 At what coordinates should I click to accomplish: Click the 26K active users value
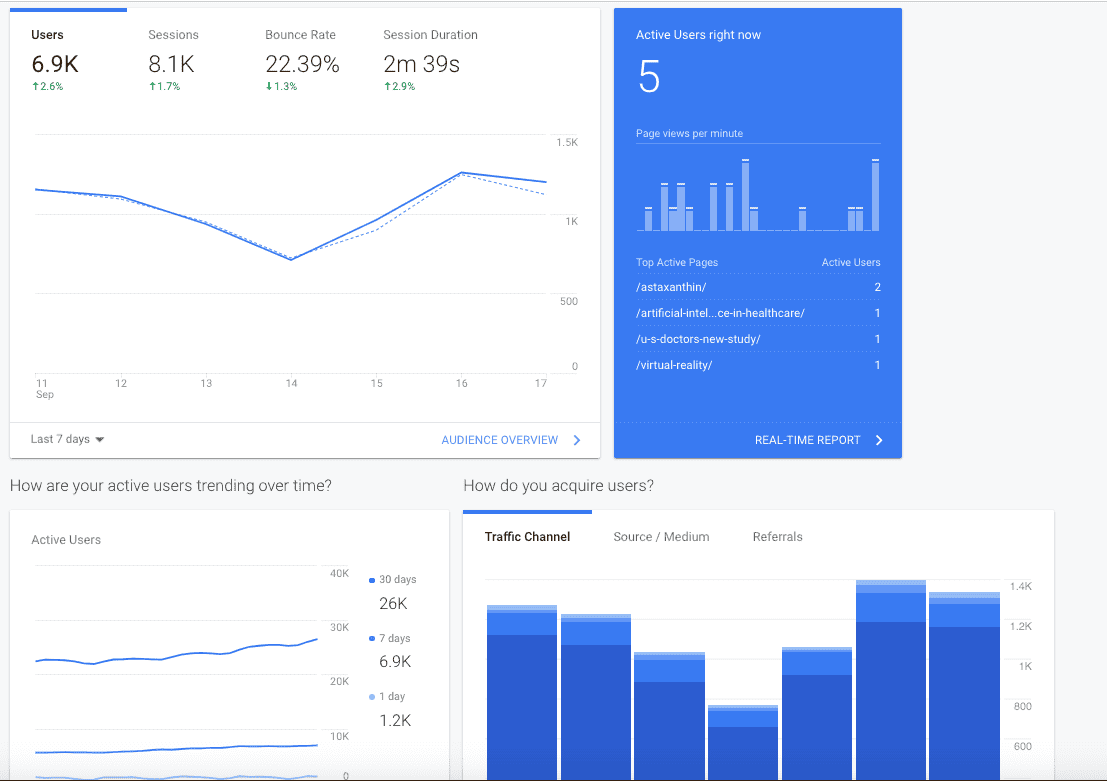393,604
